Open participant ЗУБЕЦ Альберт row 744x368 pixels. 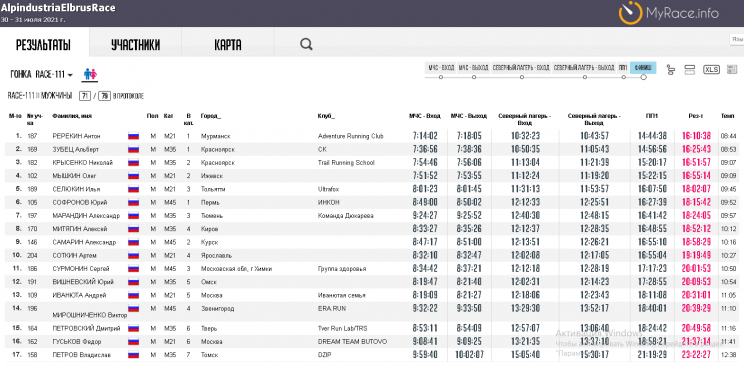372,149
